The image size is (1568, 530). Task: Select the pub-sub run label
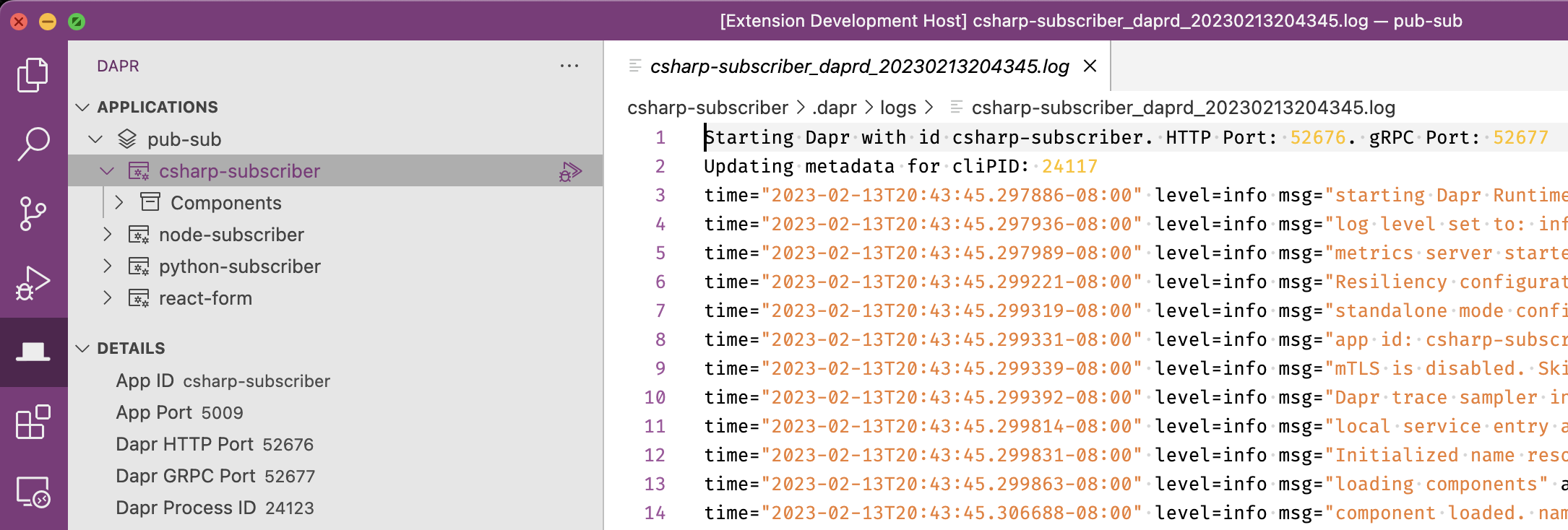[x=184, y=139]
